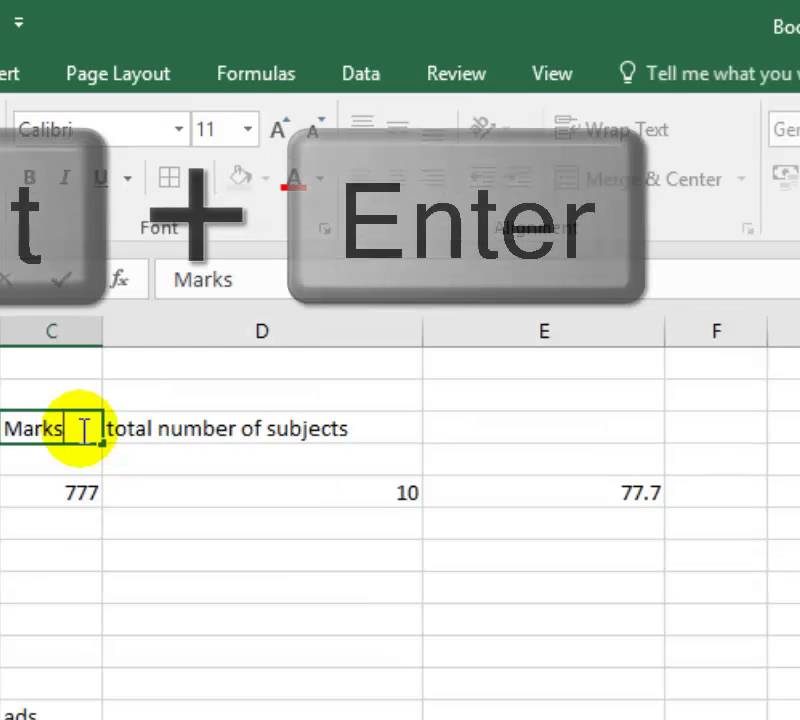Open the number format combo box
This screenshot has width=800, height=720.
[784, 129]
